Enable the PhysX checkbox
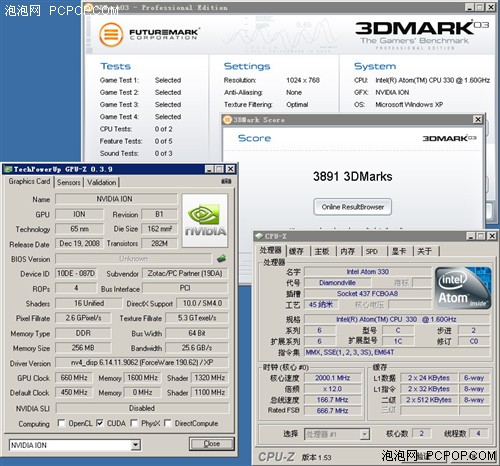500x466 pixels. [x=134, y=423]
